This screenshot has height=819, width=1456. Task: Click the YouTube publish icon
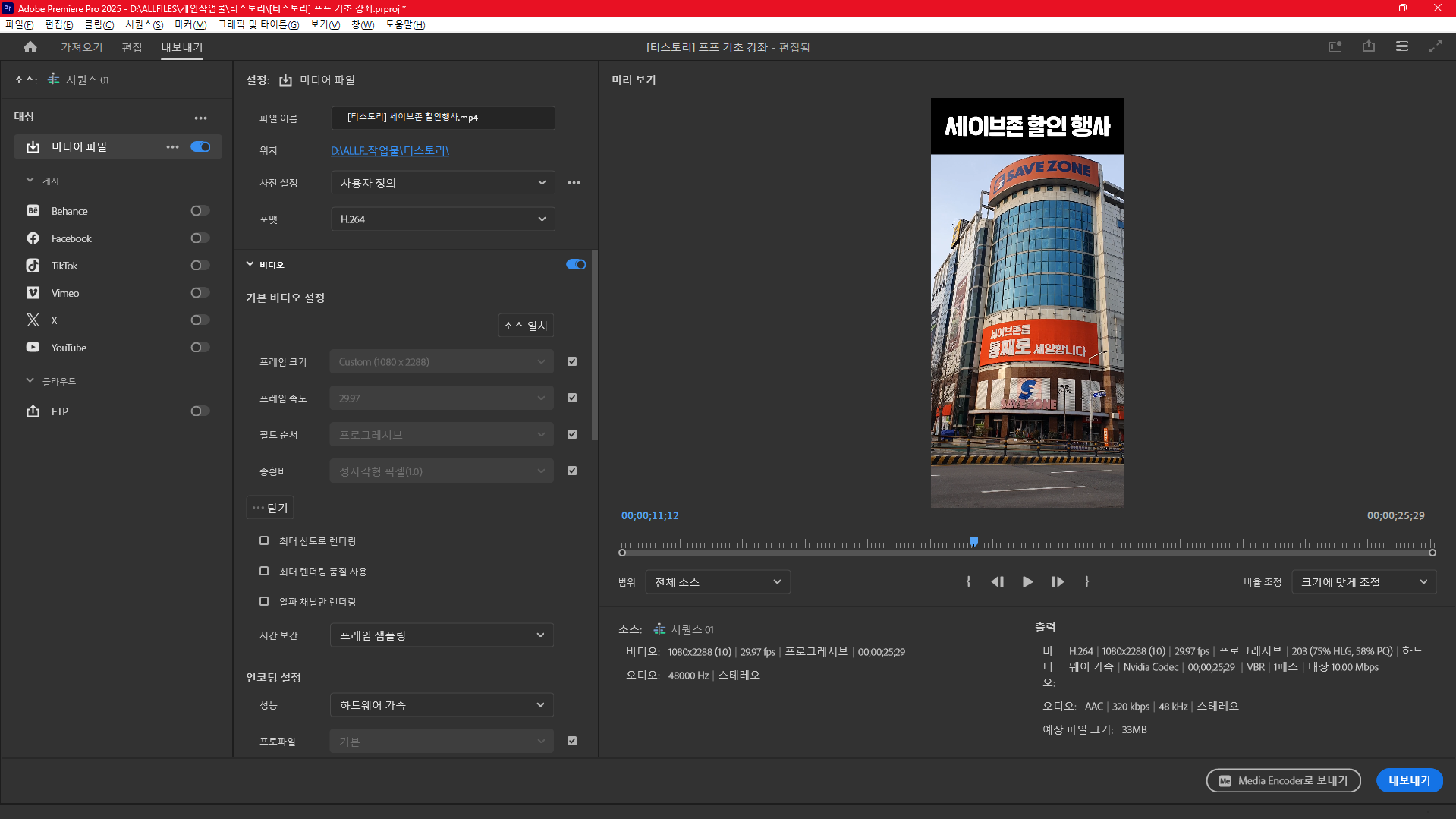coord(33,348)
